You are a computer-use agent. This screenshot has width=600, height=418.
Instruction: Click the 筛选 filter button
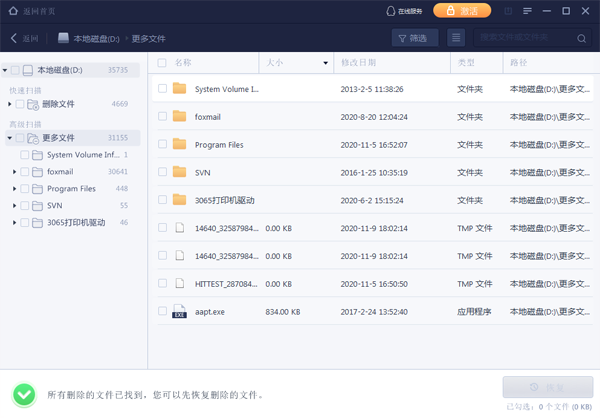(412, 38)
